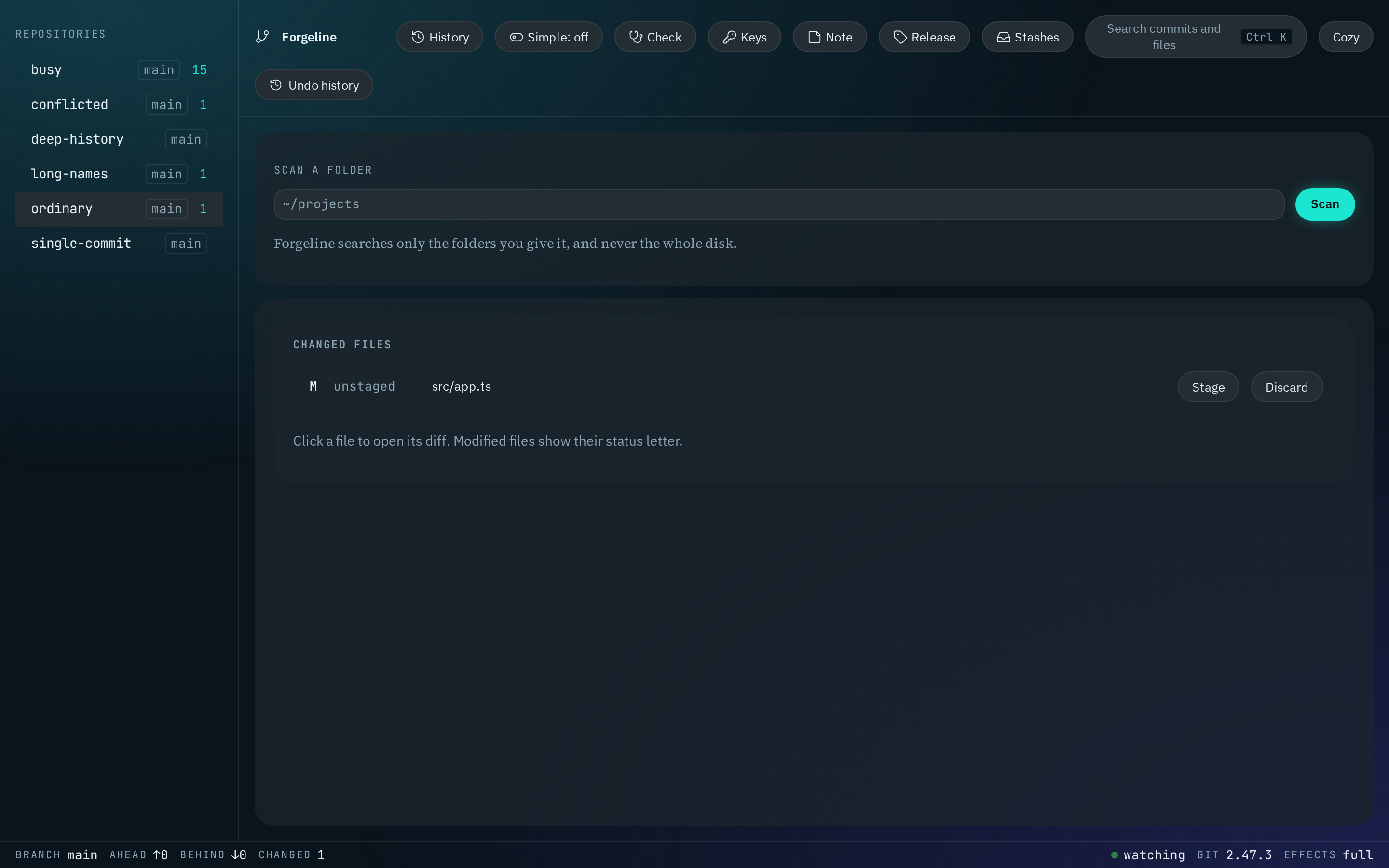Click the unstaged status label

pos(365,386)
